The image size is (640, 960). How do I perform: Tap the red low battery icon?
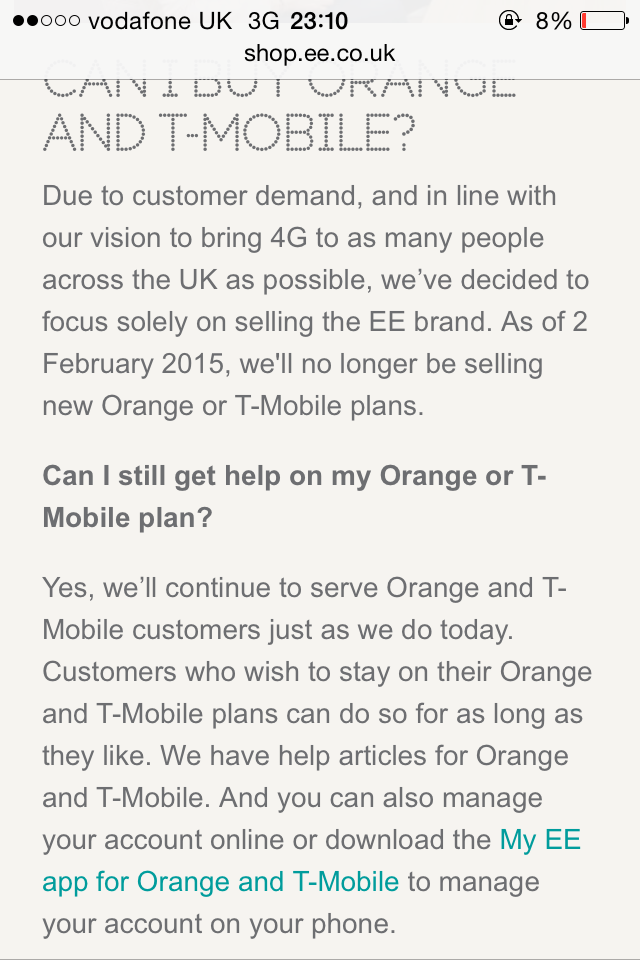pyautogui.click(x=602, y=20)
